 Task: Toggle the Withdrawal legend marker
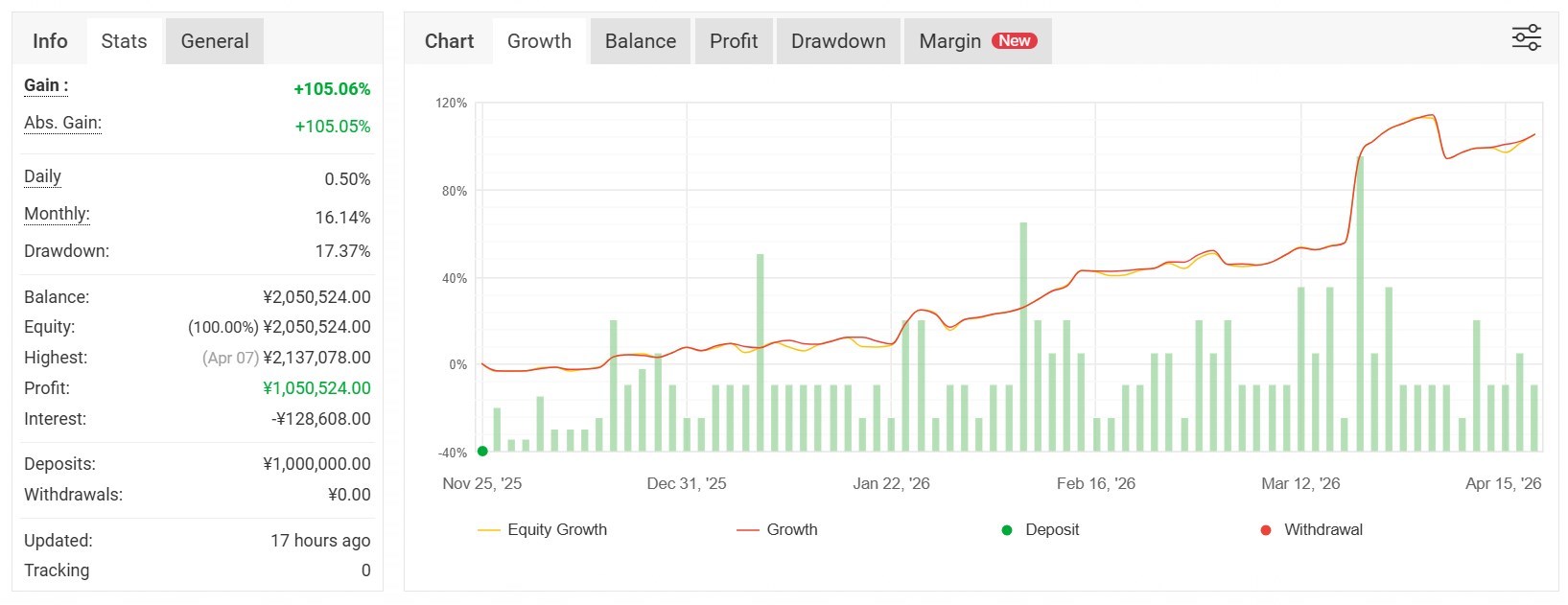tap(1311, 529)
